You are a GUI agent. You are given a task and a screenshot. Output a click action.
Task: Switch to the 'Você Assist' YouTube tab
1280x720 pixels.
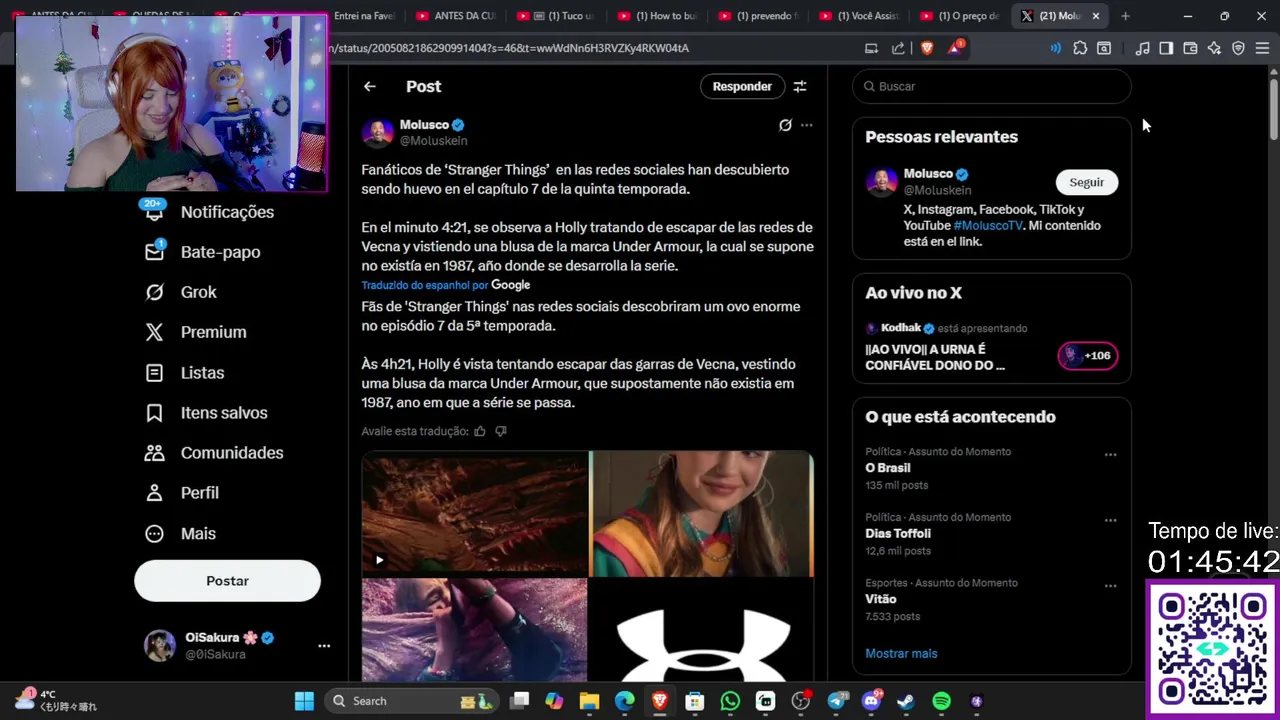click(x=858, y=16)
